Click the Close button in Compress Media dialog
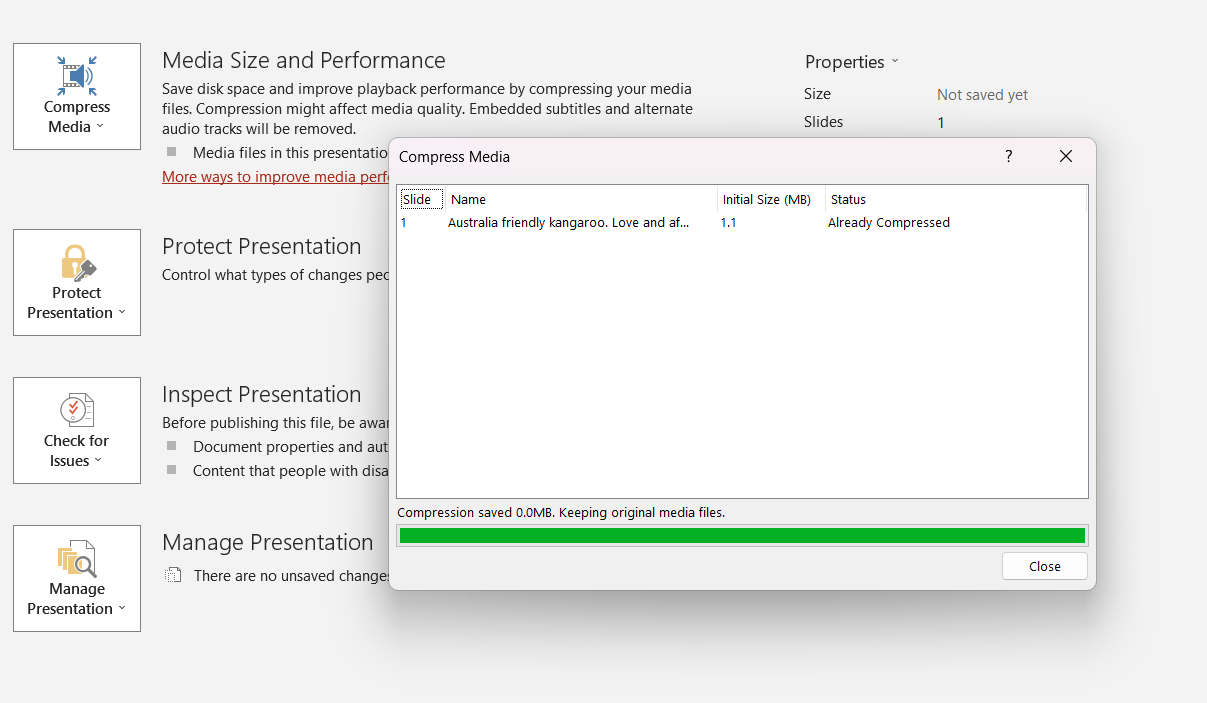This screenshot has height=703, width=1207. click(x=1045, y=566)
